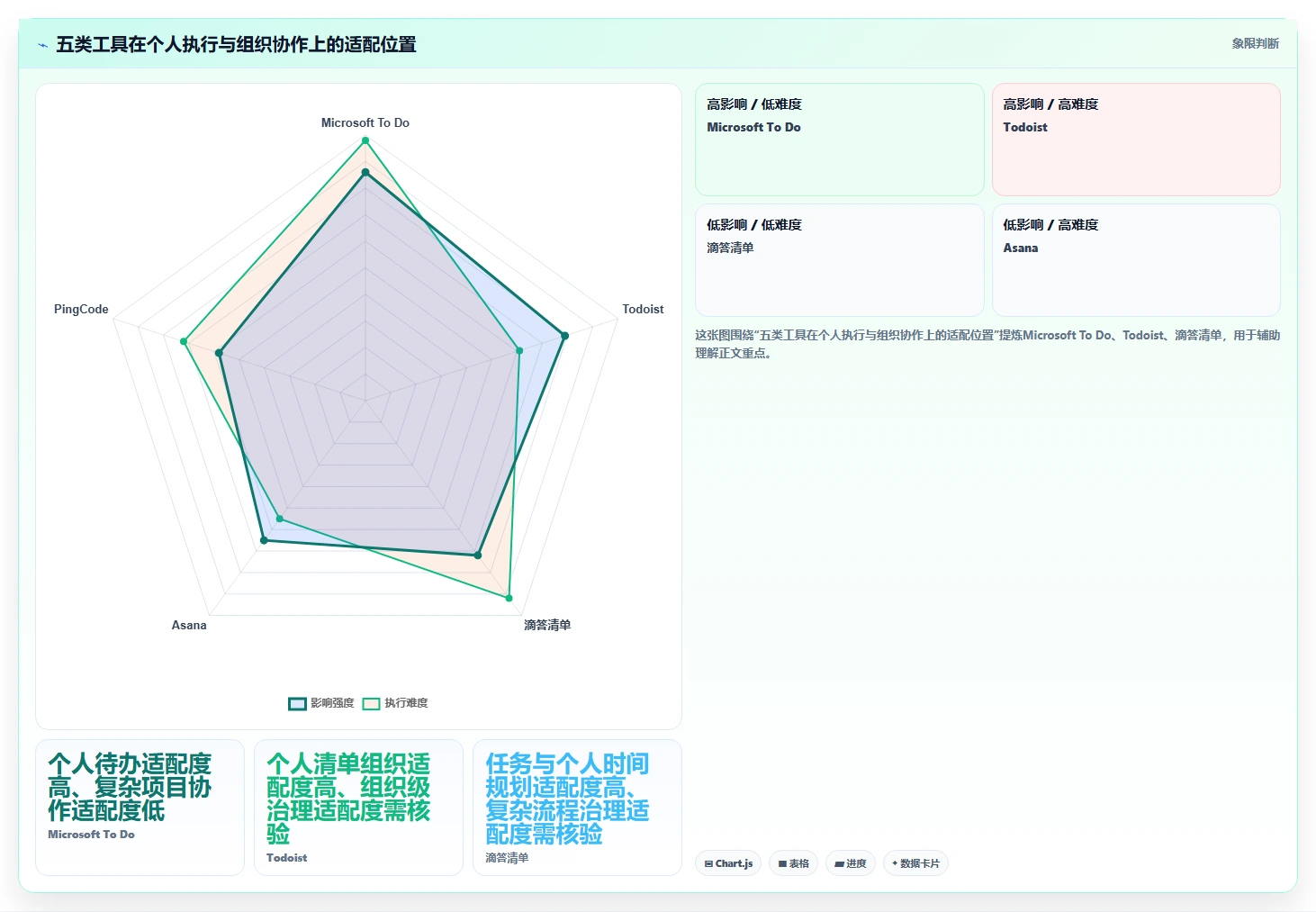
Task: Click the 表格 tag
Action: [793, 863]
